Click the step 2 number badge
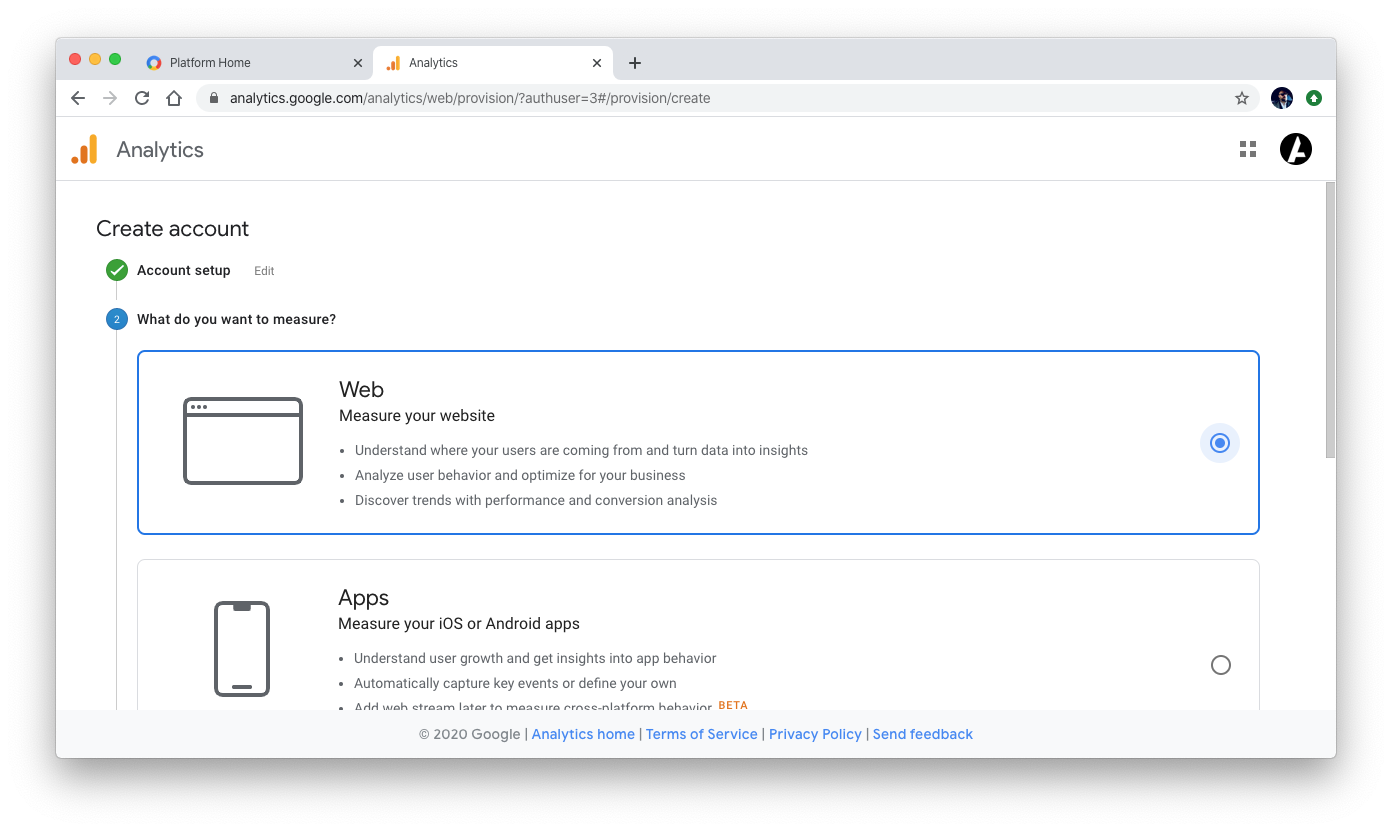 coord(117,319)
